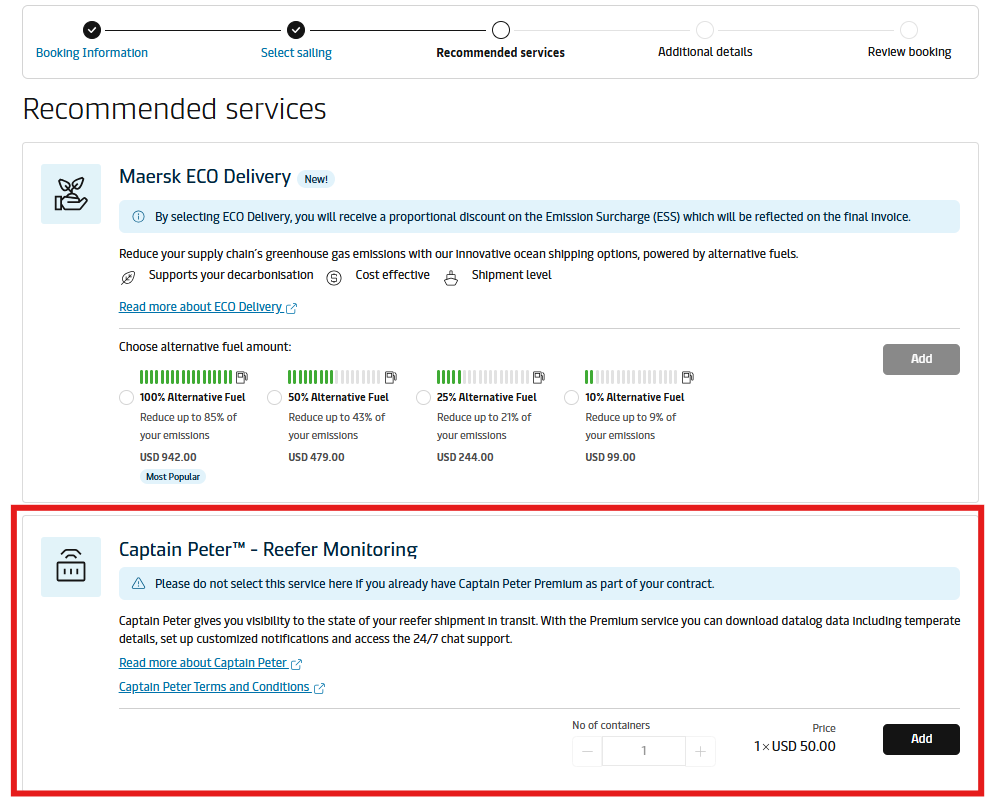Viewport: 985px width, 797px height.
Task: Click the info icon in ECO Delivery notice
Action: click(138, 217)
